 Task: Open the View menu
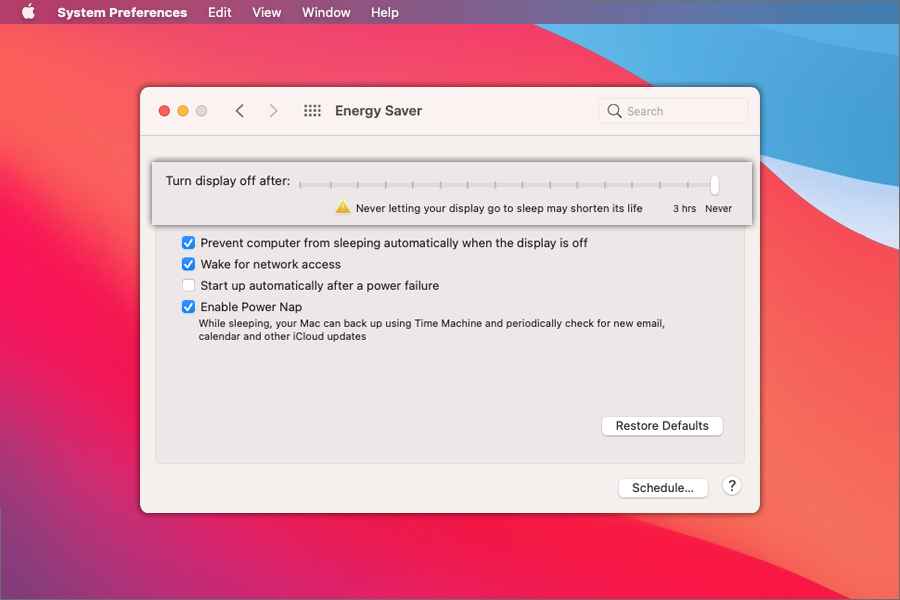(267, 13)
